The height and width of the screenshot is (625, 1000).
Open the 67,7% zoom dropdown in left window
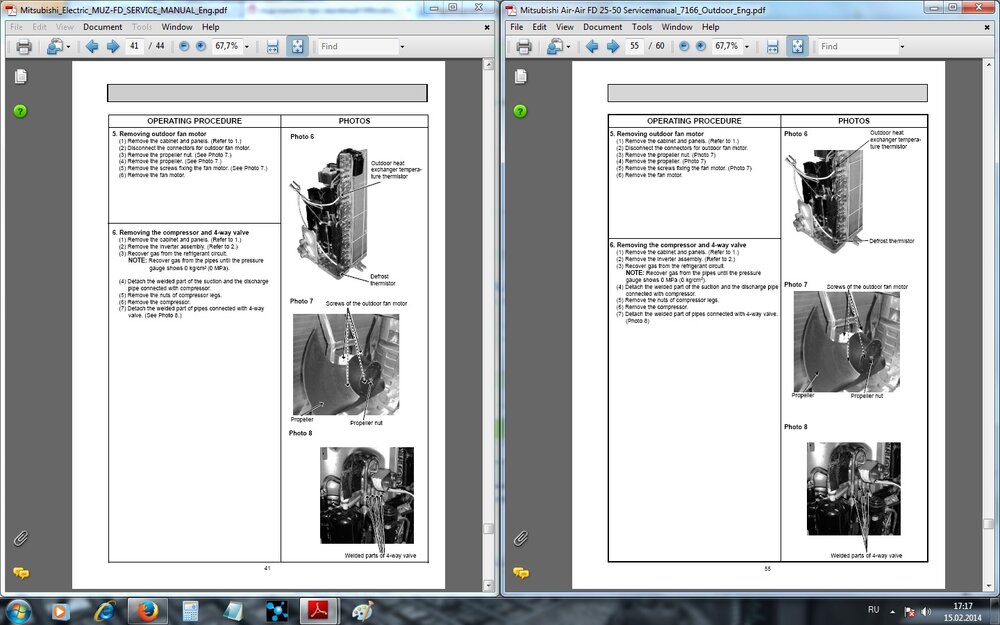point(247,47)
